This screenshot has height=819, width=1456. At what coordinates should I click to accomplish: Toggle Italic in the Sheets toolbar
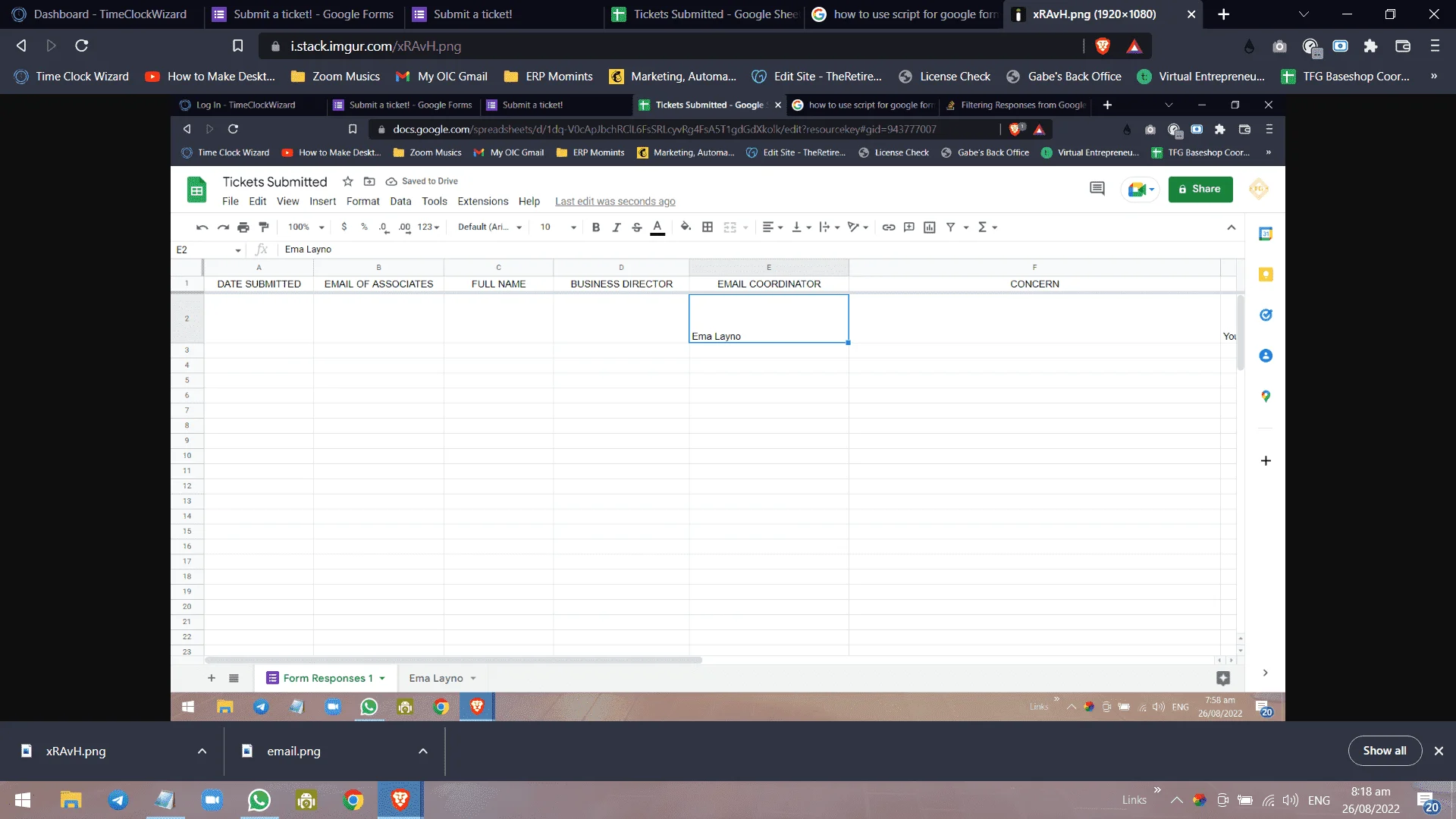617,227
